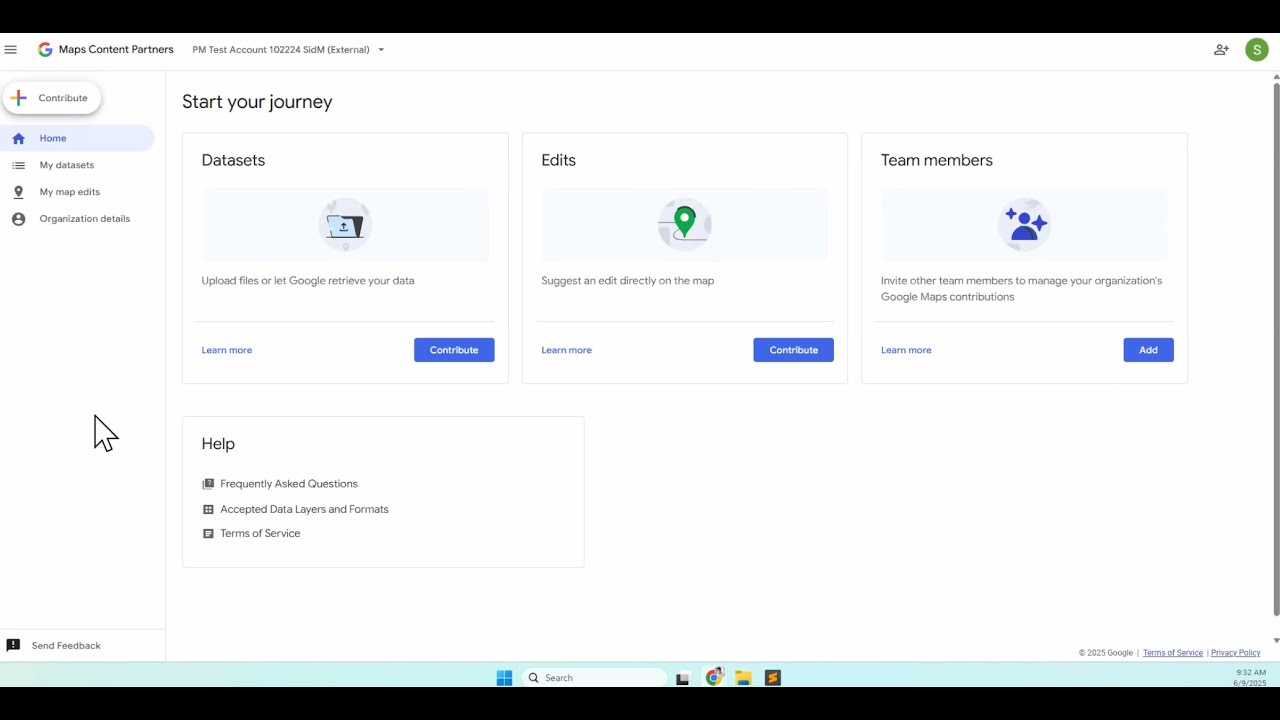Open the hamburger main menu

pyautogui.click(x=11, y=50)
